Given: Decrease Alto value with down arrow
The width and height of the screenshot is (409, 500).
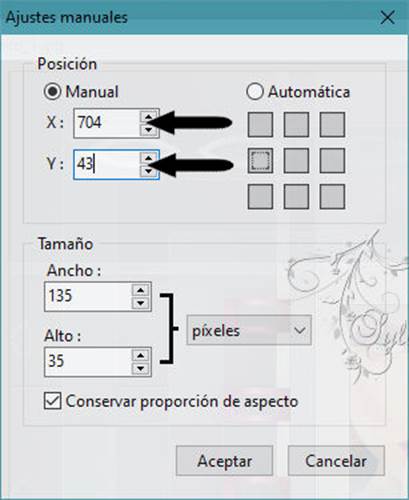Looking at the screenshot, I should tap(140, 368).
